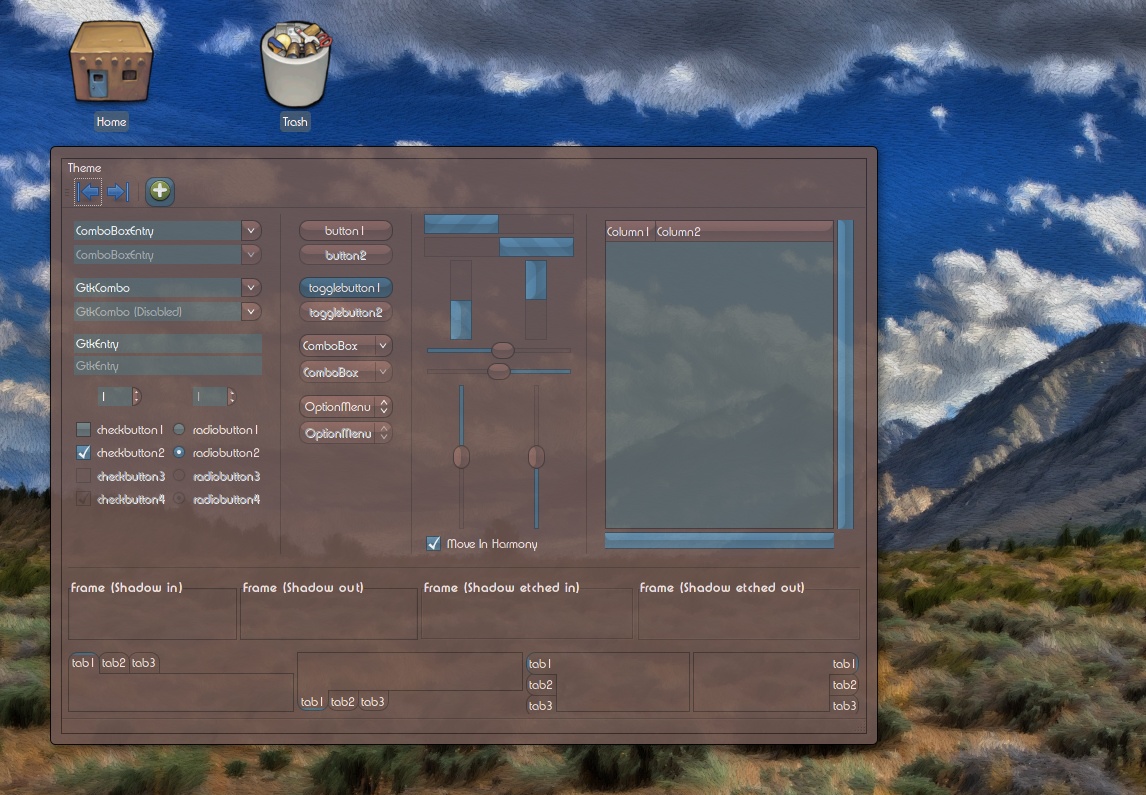Select radiobutton2
Screen dimensions: 1146x795
[178, 453]
